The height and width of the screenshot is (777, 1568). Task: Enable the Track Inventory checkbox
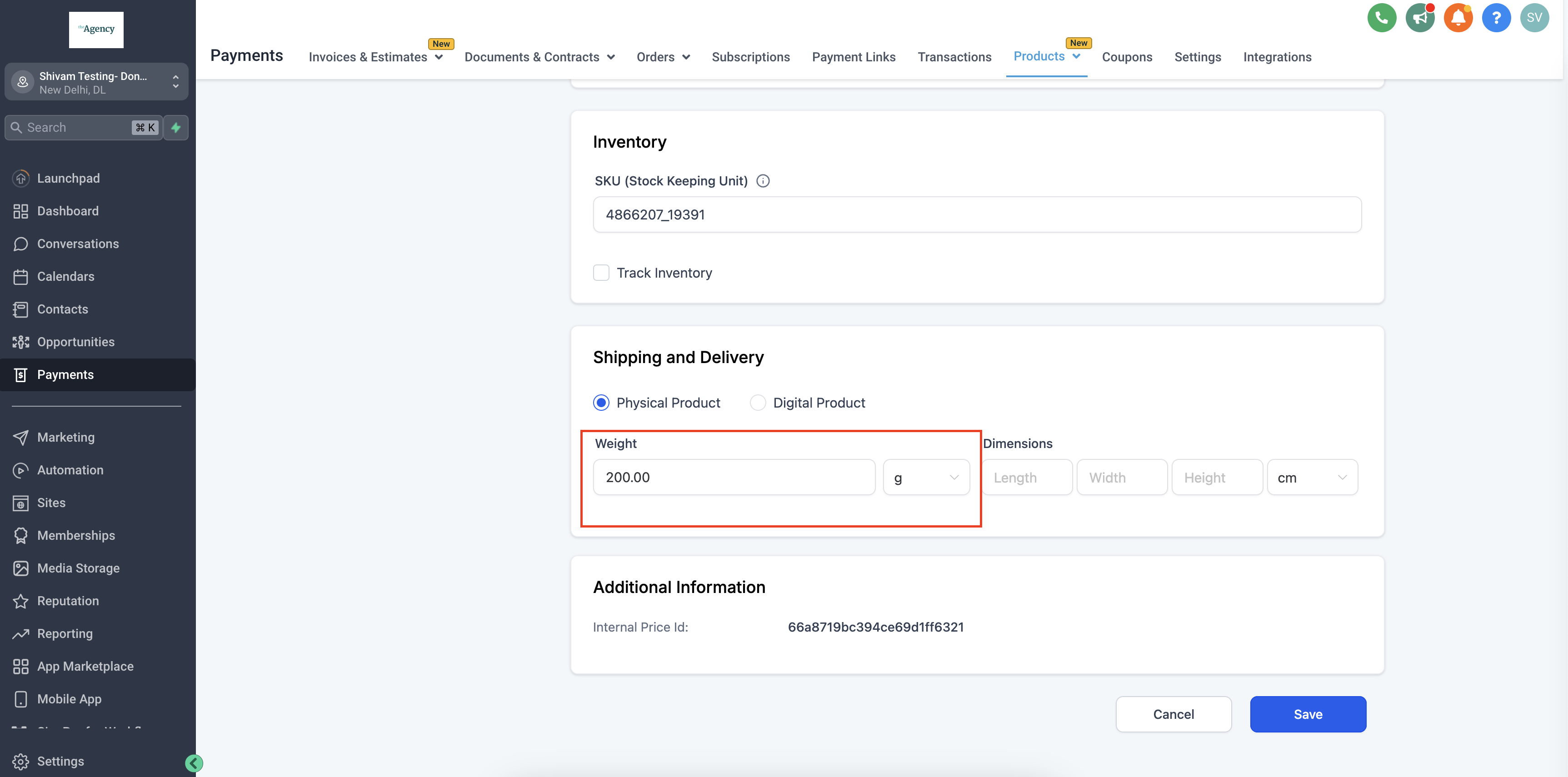tap(601, 273)
